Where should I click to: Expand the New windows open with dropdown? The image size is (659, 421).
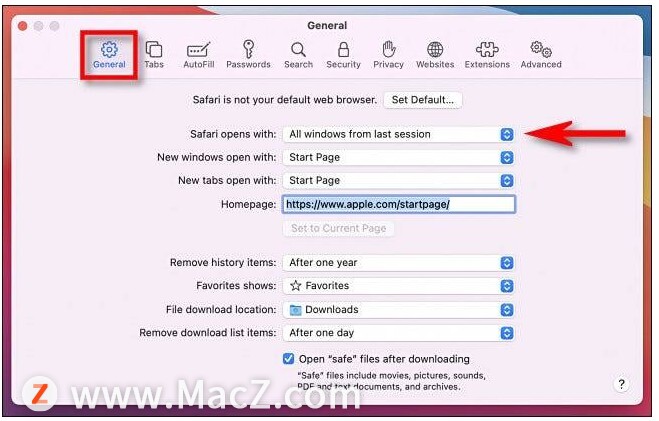click(398, 158)
